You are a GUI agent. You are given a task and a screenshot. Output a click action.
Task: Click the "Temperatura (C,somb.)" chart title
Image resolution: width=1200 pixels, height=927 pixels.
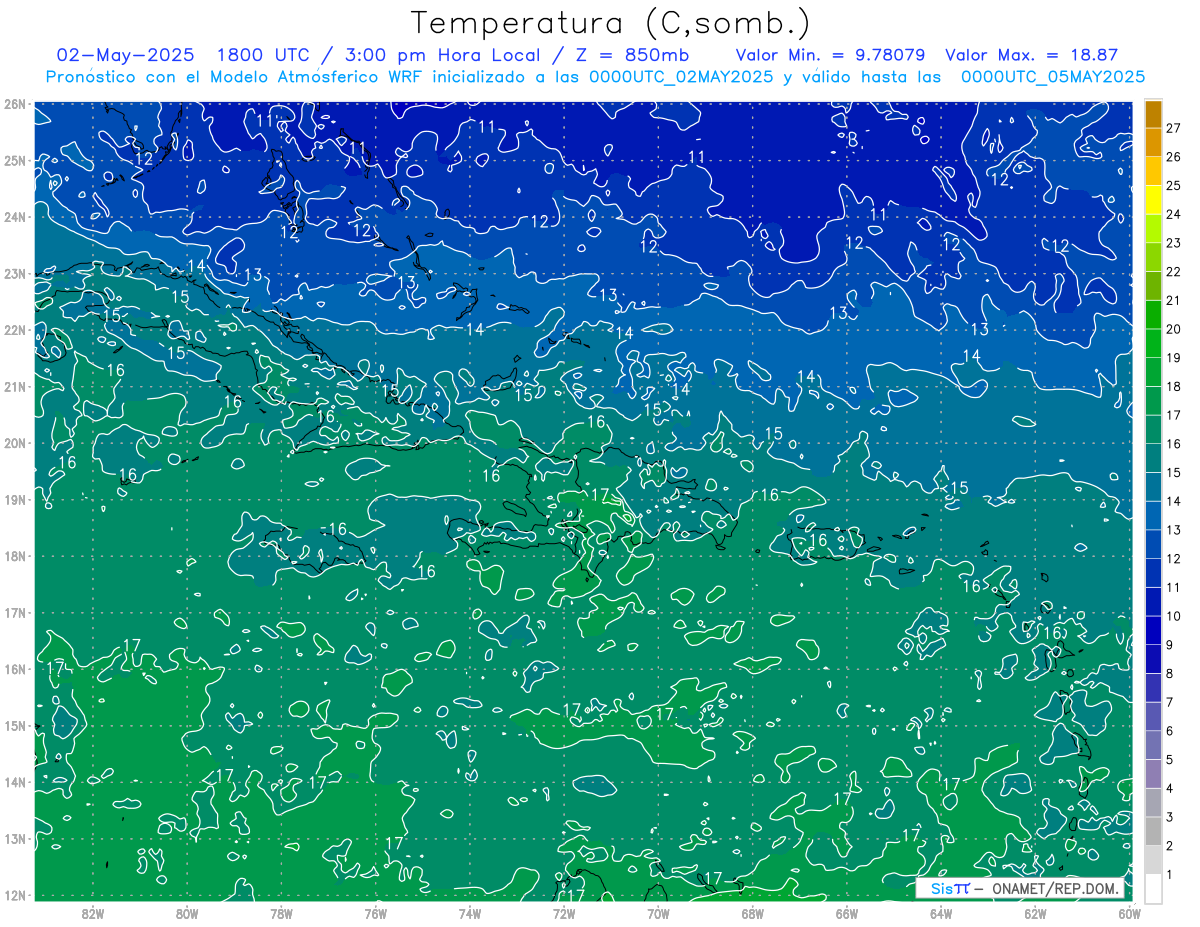(611, 24)
